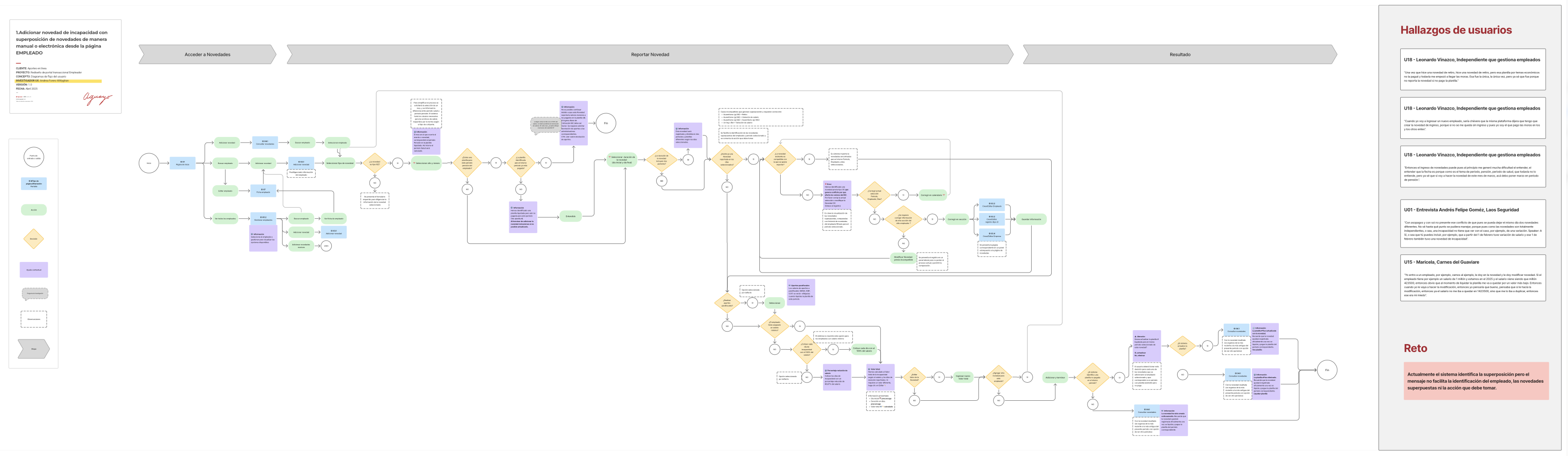Select the "Editar empleado" action node
The width and height of the screenshot is (1568, 456).
(225, 191)
